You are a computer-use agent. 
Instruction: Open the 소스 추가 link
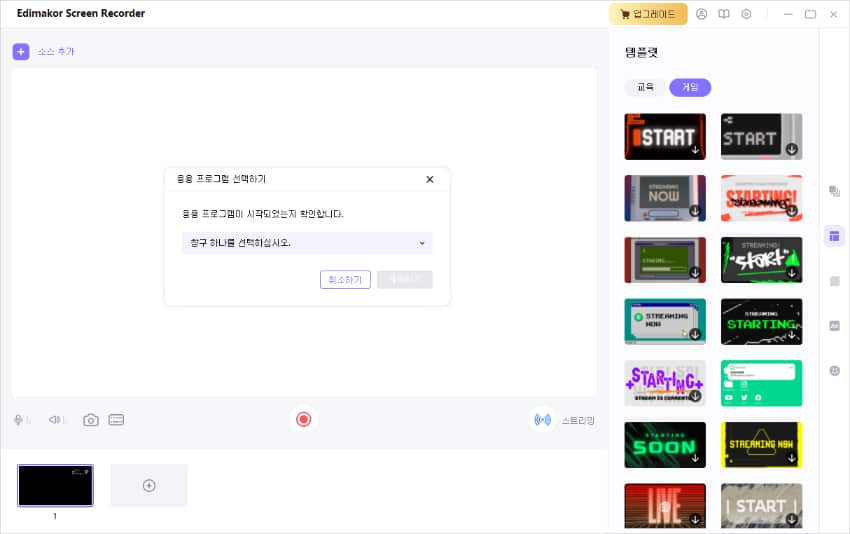coord(56,52)
